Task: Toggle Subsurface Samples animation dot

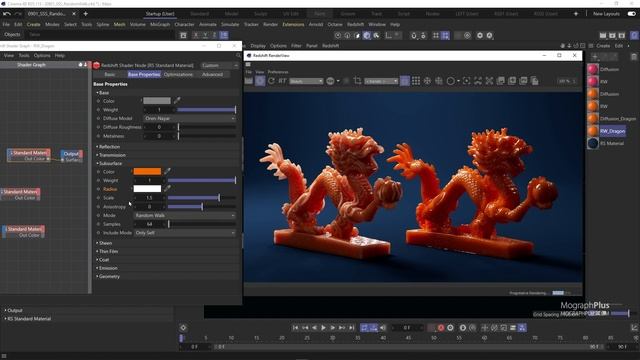Action: pyautogui.click(x=98, y=224)
